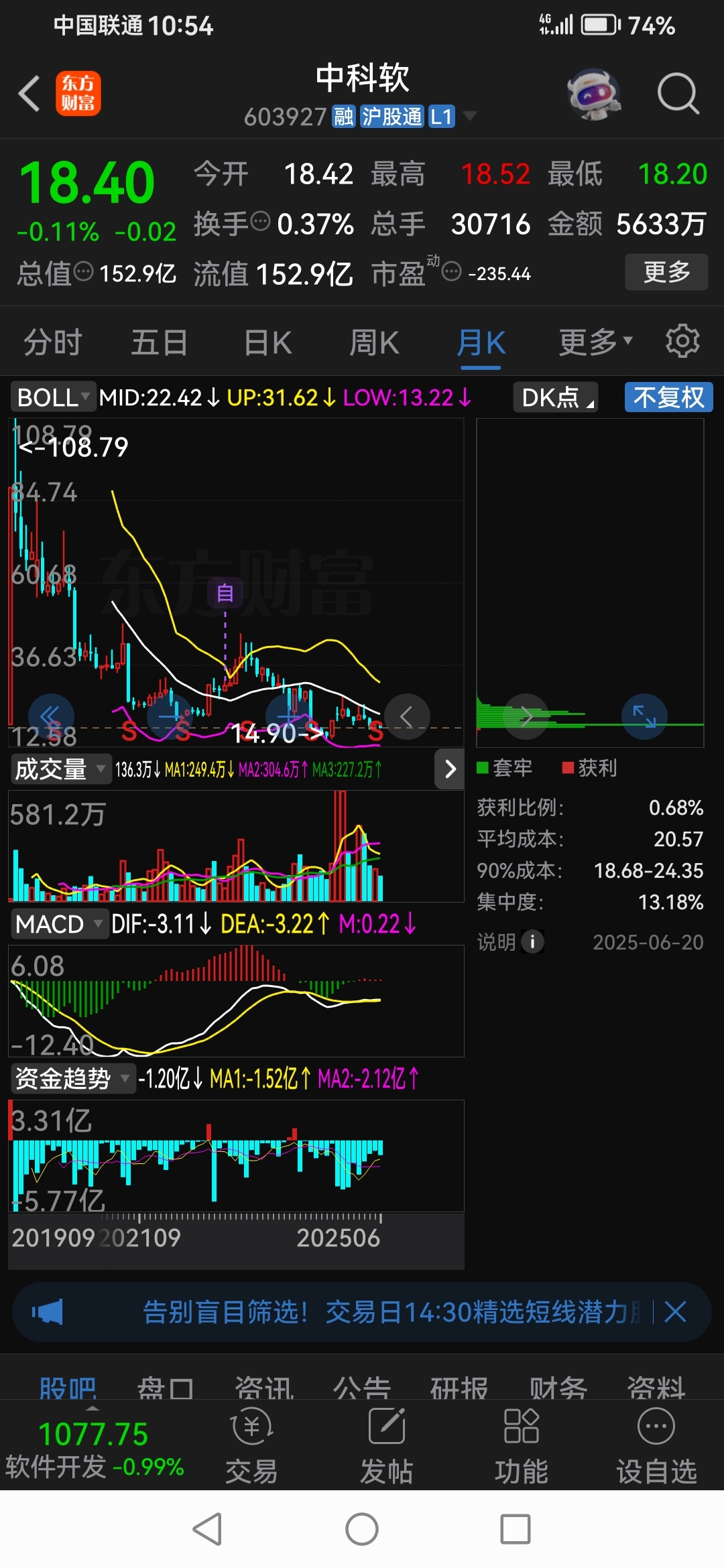The width and height of the screenshot is (724, 1568).
Task: Tap 设自选 add to watchlist icon
Action: pyautogui.click(x=656, y=1444)
